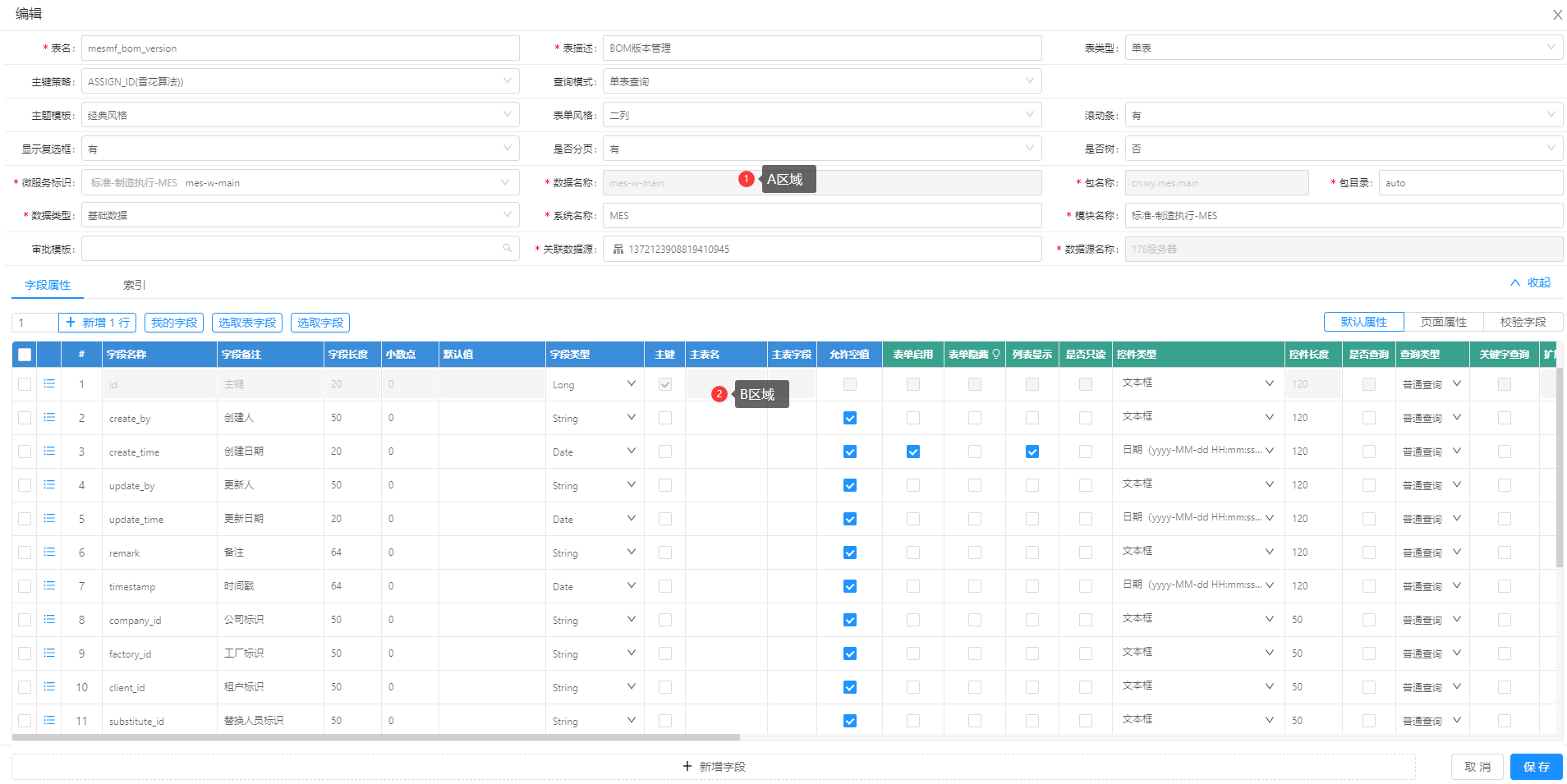Click the 选取表字段 button
1567x784 pixels.
click(x=247, y=323)
